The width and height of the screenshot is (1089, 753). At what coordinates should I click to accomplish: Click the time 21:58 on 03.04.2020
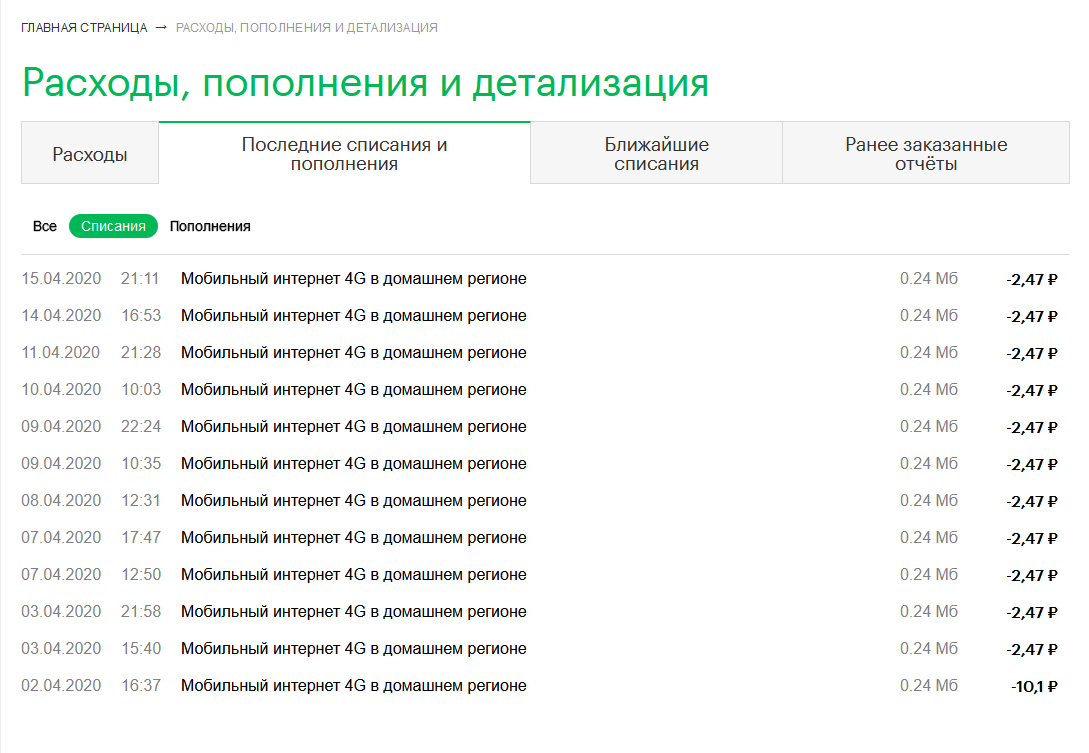[x=141, y=611]
